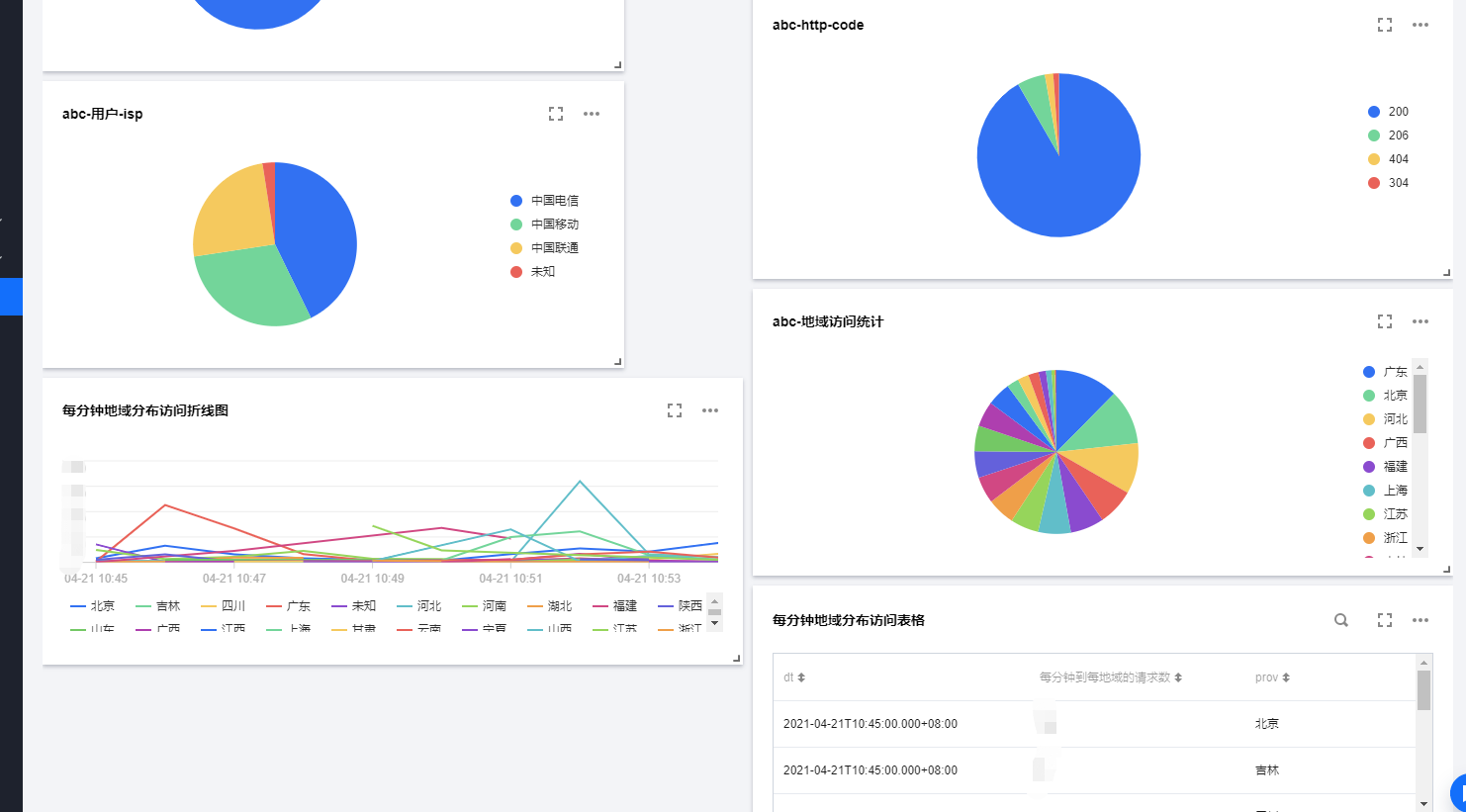Open more options for 每分钟地域分布访问折线图

click(x=710, y=410)
